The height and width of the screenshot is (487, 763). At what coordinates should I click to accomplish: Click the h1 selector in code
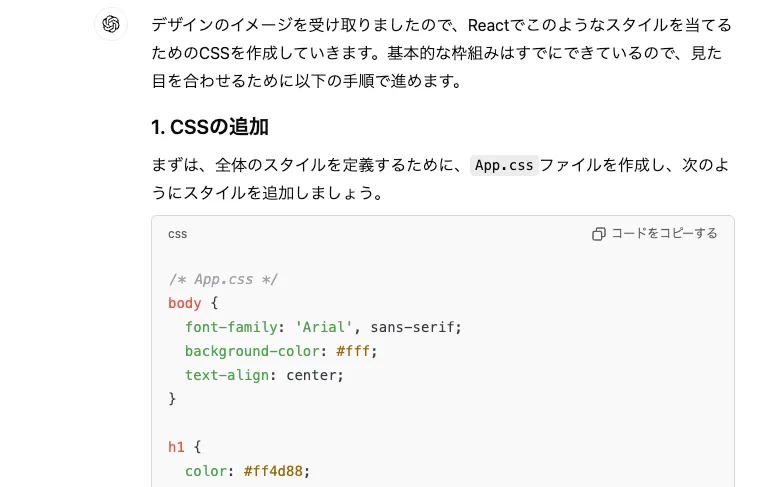point(177,447)
